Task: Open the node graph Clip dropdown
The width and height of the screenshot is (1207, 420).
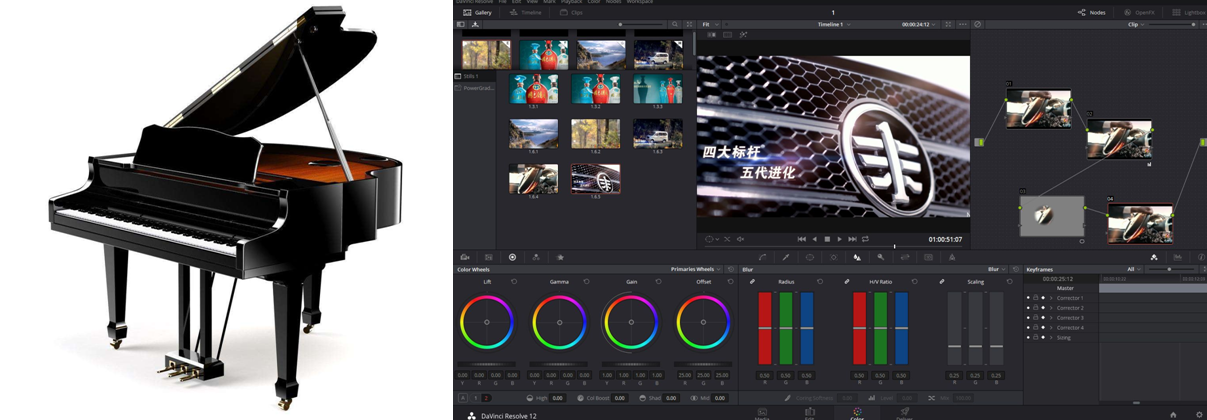Action: tap(1135, 24)
